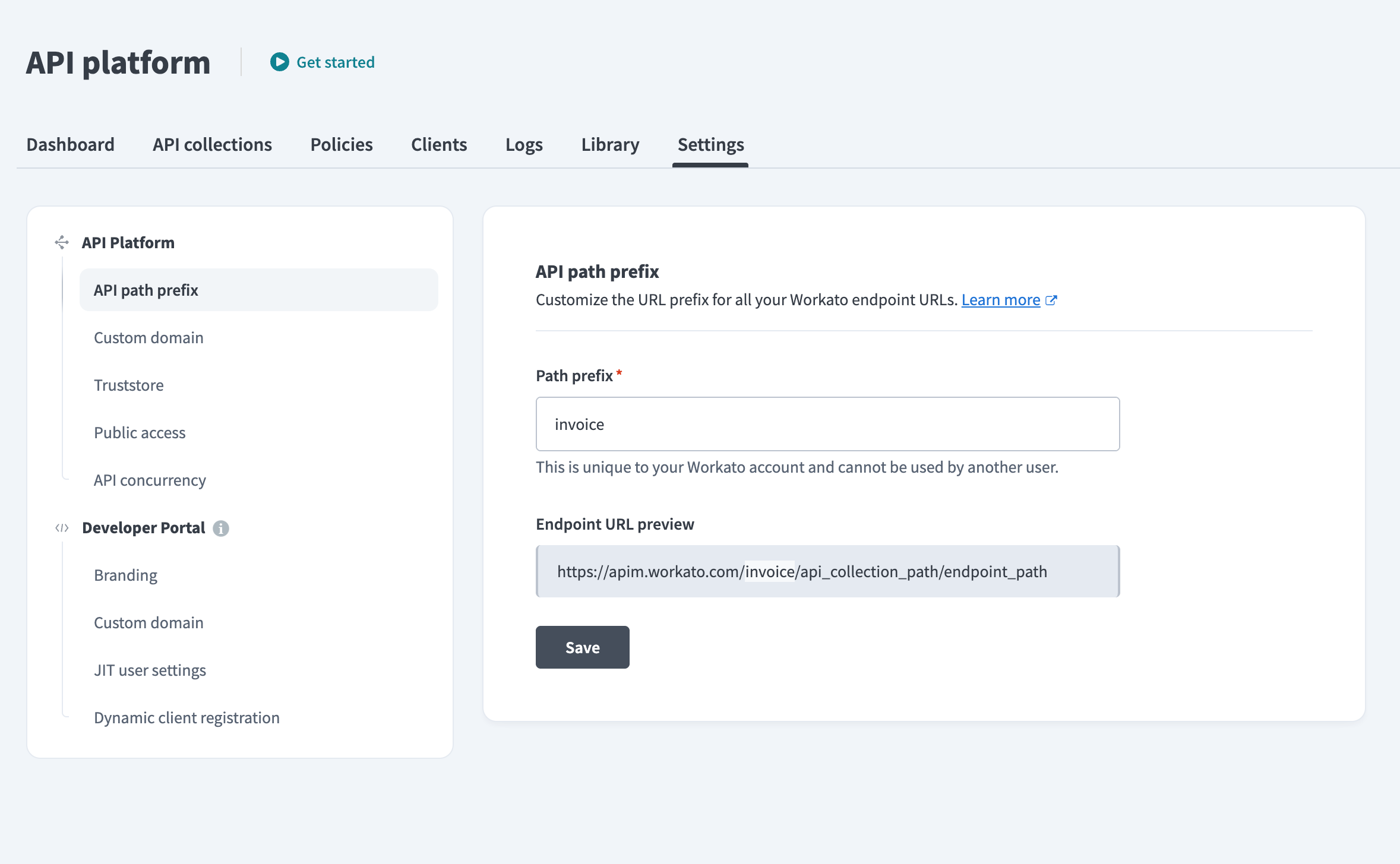Switch to the API collections tab
Viewport: 1400px width, 864px height.
tap(212, 144)
